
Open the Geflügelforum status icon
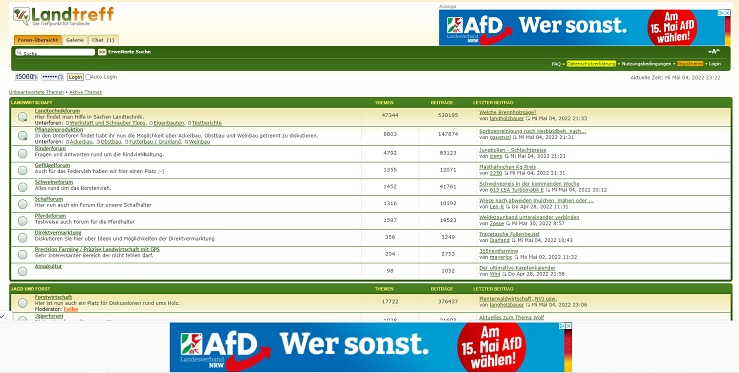23,170
